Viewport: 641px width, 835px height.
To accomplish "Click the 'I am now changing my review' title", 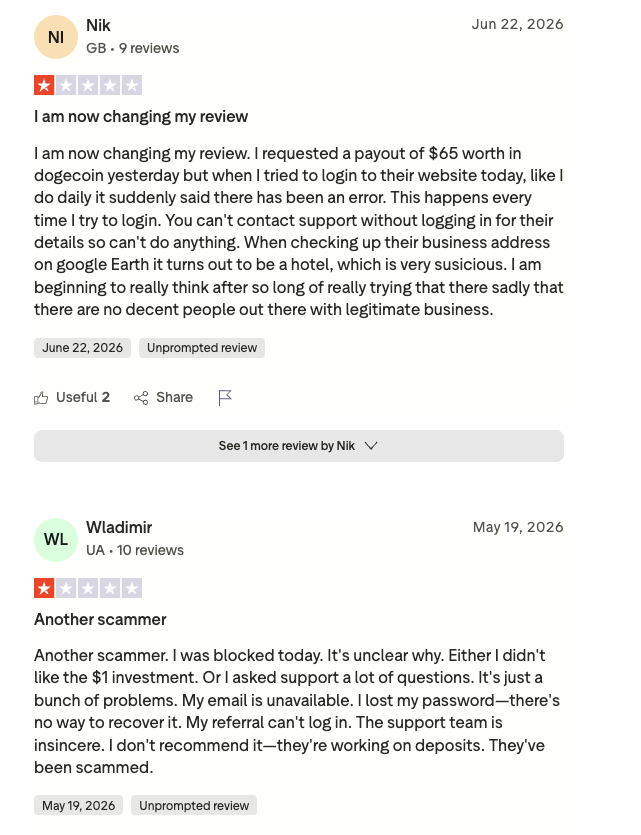I will tap(141, 117).
